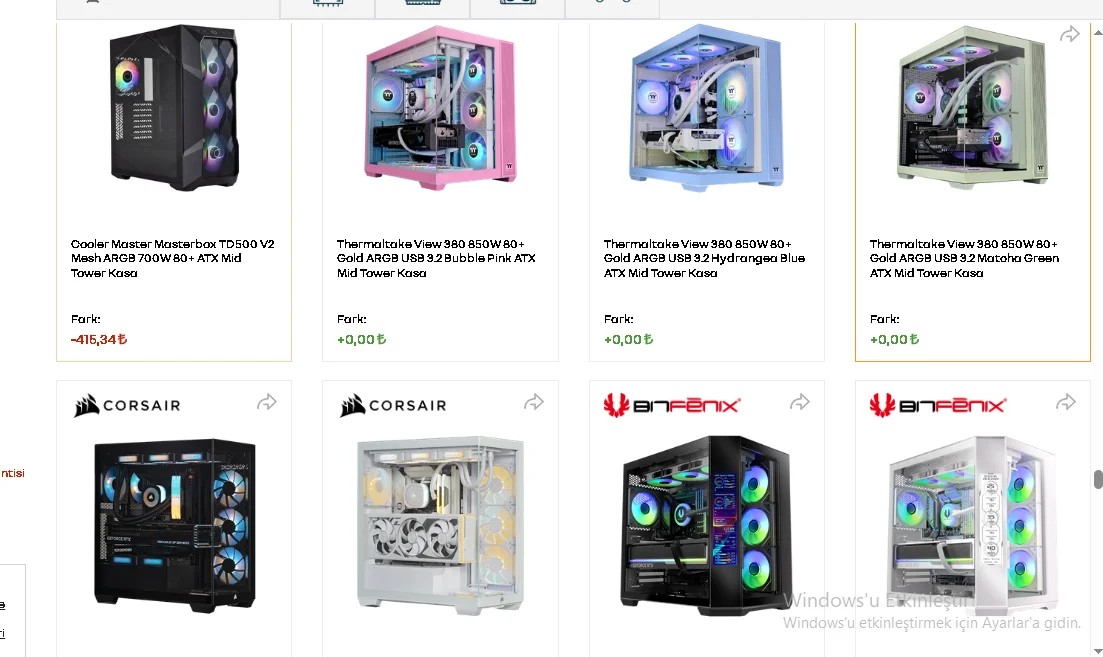Open the RAM icon tab at top

click(x=423, y=3)
